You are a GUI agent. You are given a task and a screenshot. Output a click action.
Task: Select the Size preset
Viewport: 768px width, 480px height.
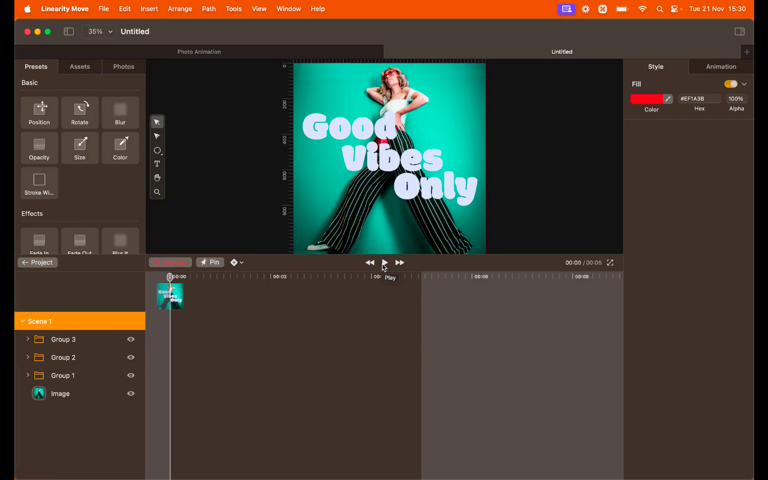pos(80,148)
